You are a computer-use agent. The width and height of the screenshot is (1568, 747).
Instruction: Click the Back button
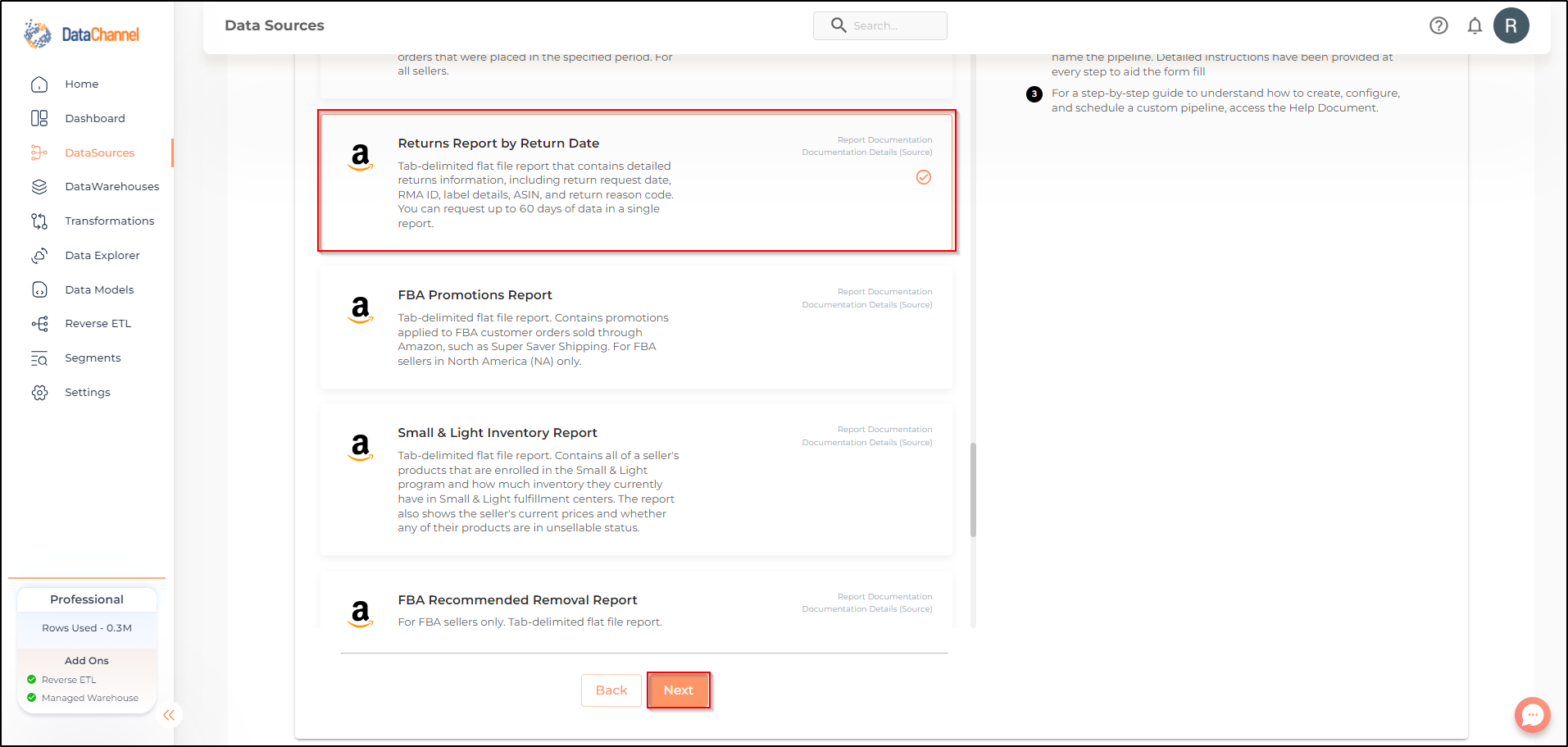coord(611,690)
